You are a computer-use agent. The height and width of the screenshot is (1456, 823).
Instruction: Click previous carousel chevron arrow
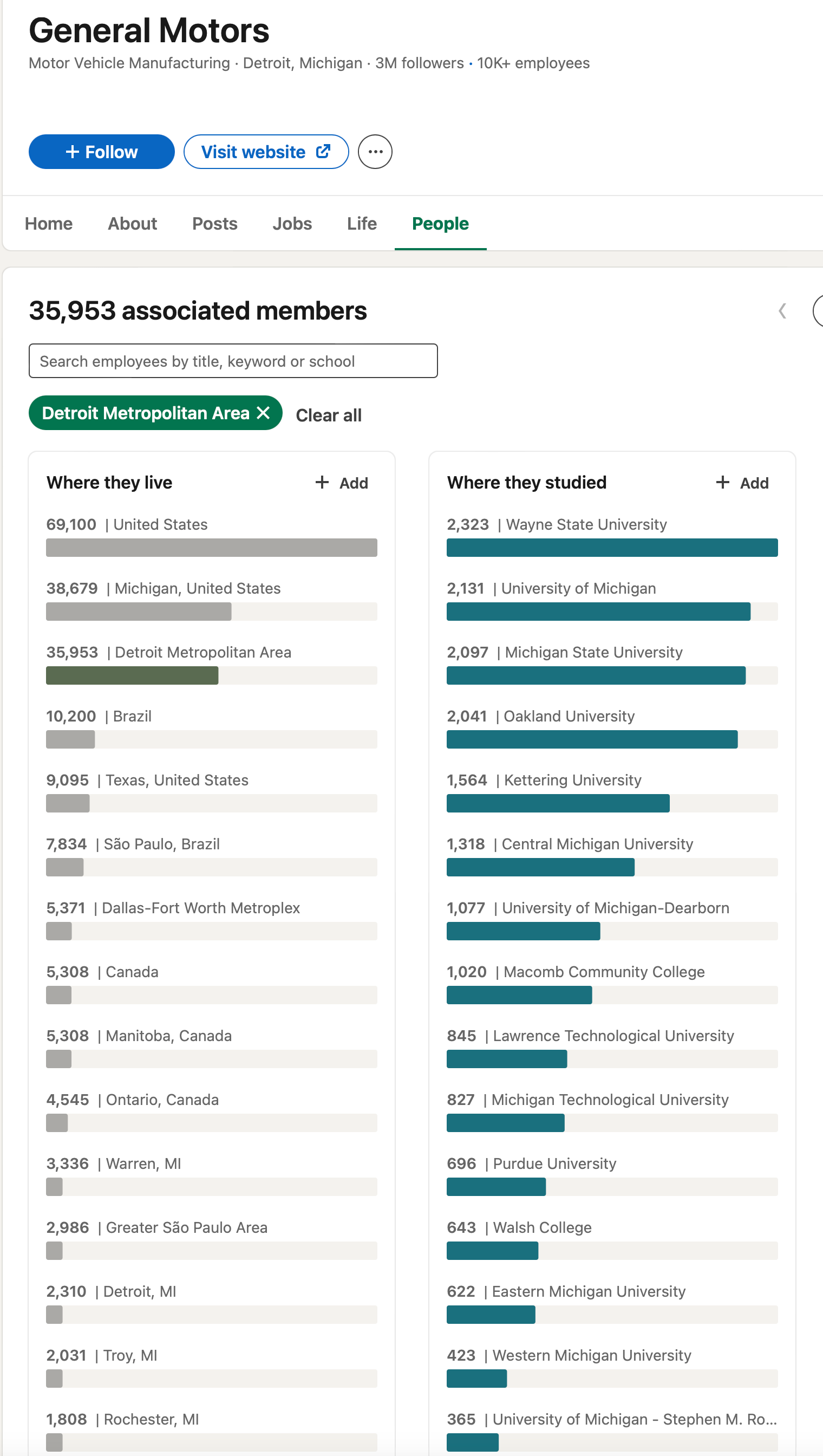[782, 310]
